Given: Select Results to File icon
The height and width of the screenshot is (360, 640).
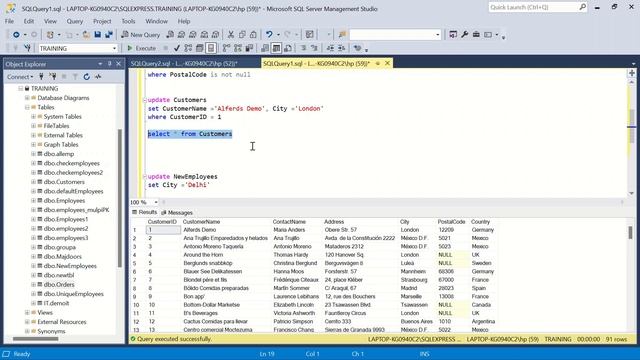Looking at the screenshot, I should [x=288, y=48].
